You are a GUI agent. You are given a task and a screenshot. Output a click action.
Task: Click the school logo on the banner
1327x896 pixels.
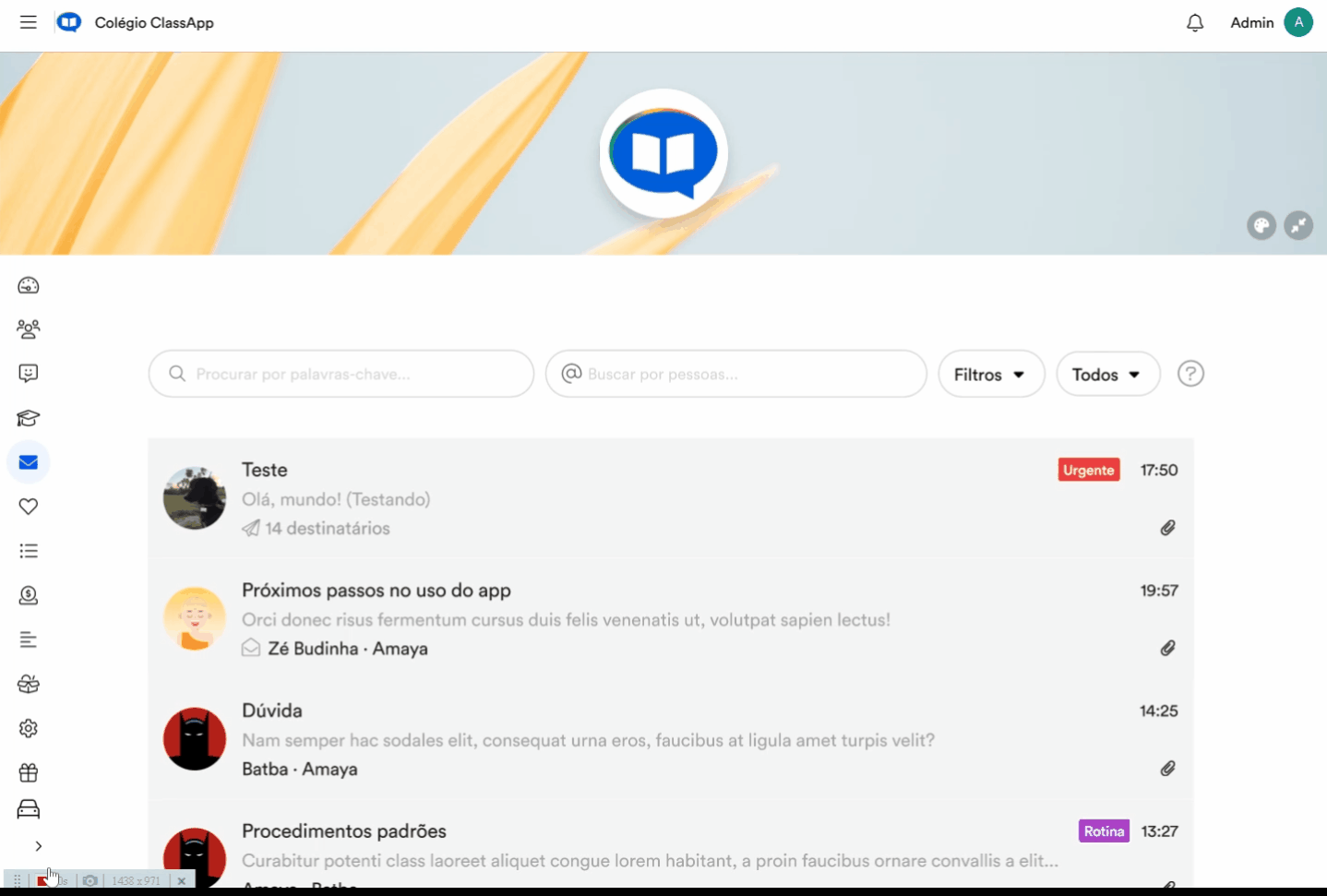[x=663, y=153]
